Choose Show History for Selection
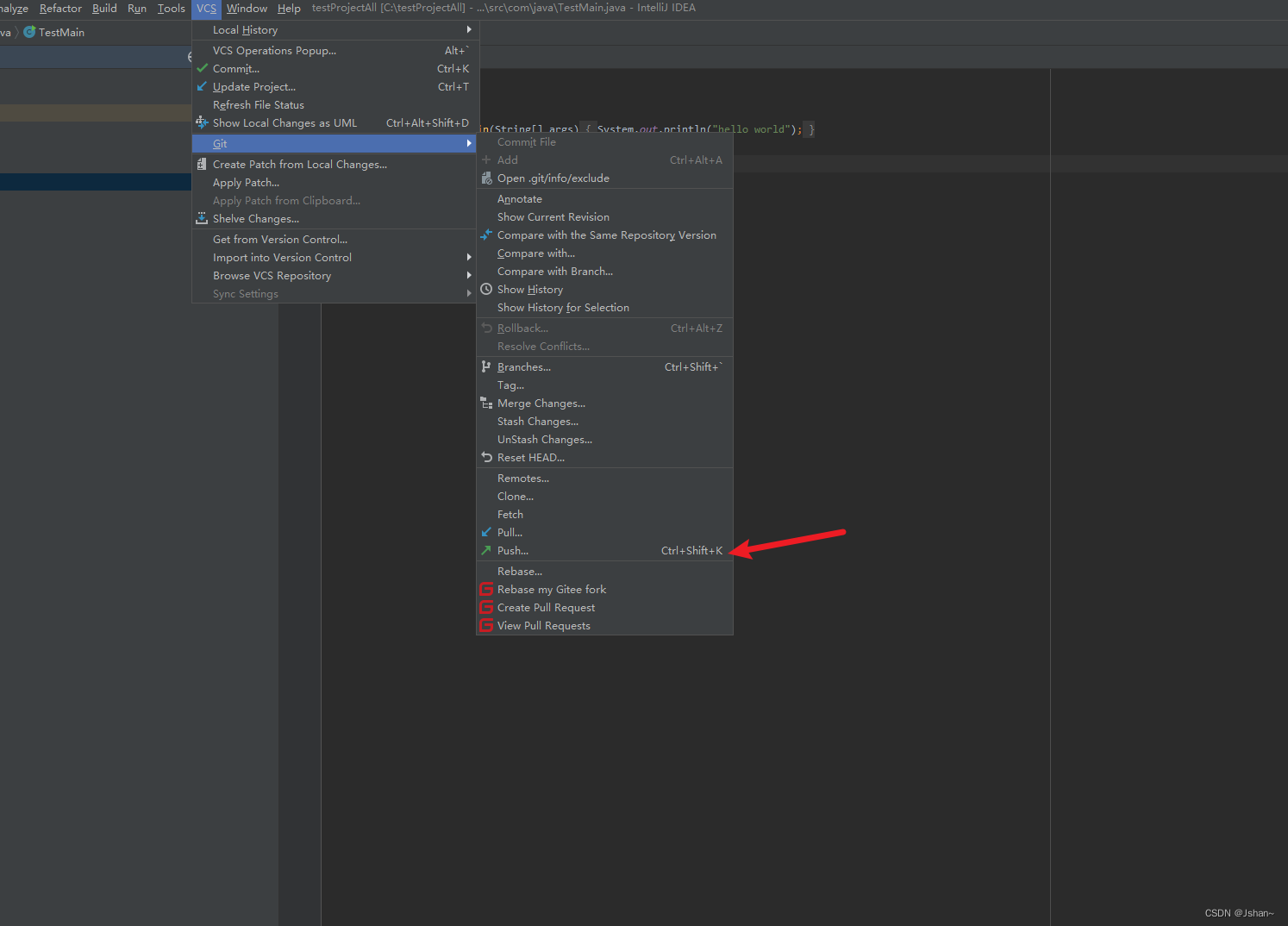1288x926 pixels. (x=604, y=307)
